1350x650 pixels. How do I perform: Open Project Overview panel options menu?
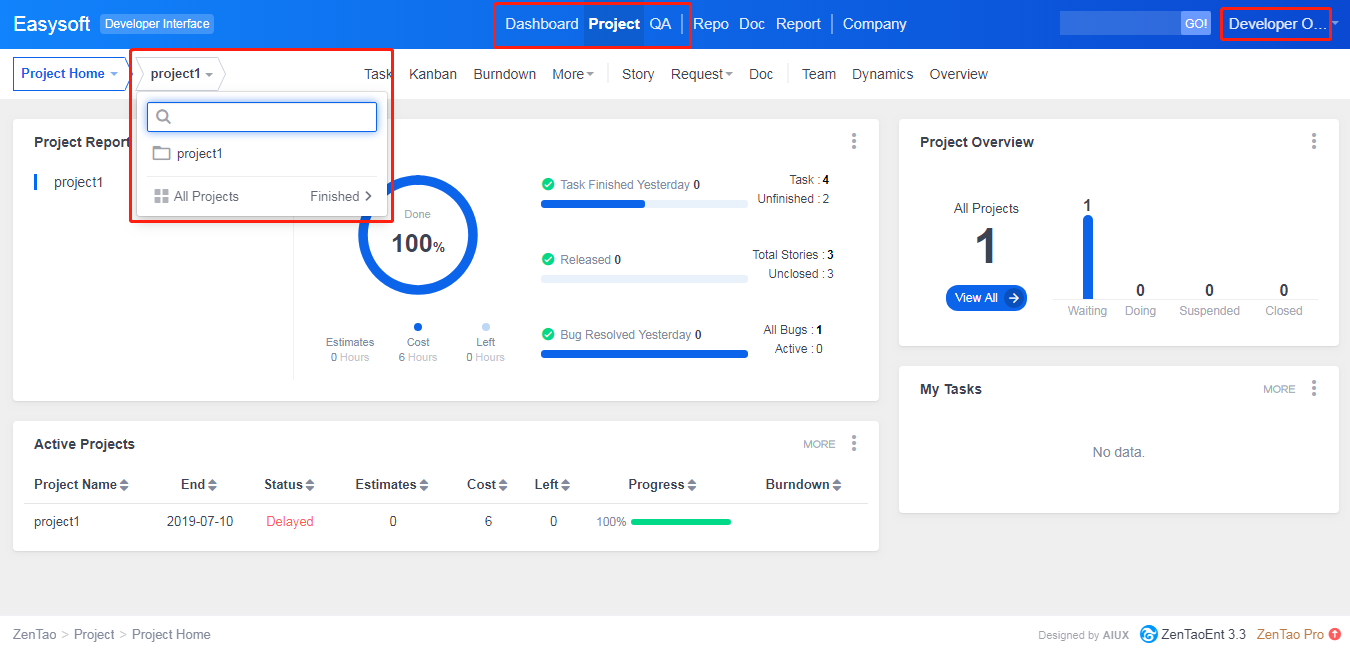pyautogui.click(x=1313, y=141)
